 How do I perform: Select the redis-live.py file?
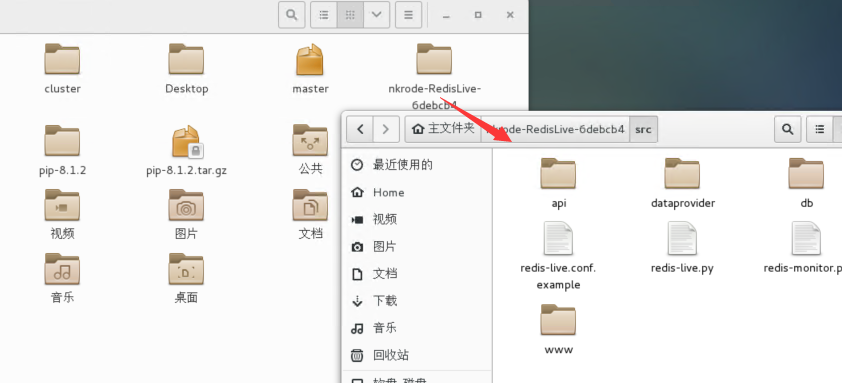pyautogui.click(x=683, y=239)
